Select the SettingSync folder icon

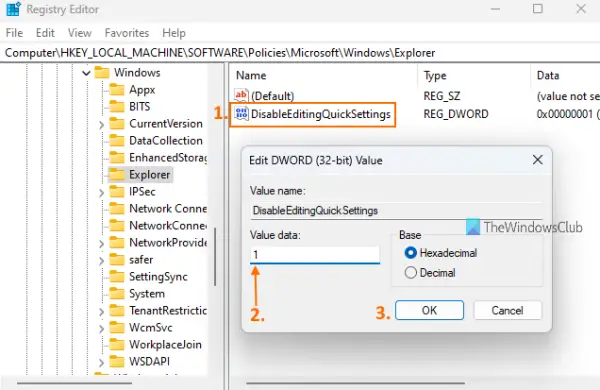[117, 276]
